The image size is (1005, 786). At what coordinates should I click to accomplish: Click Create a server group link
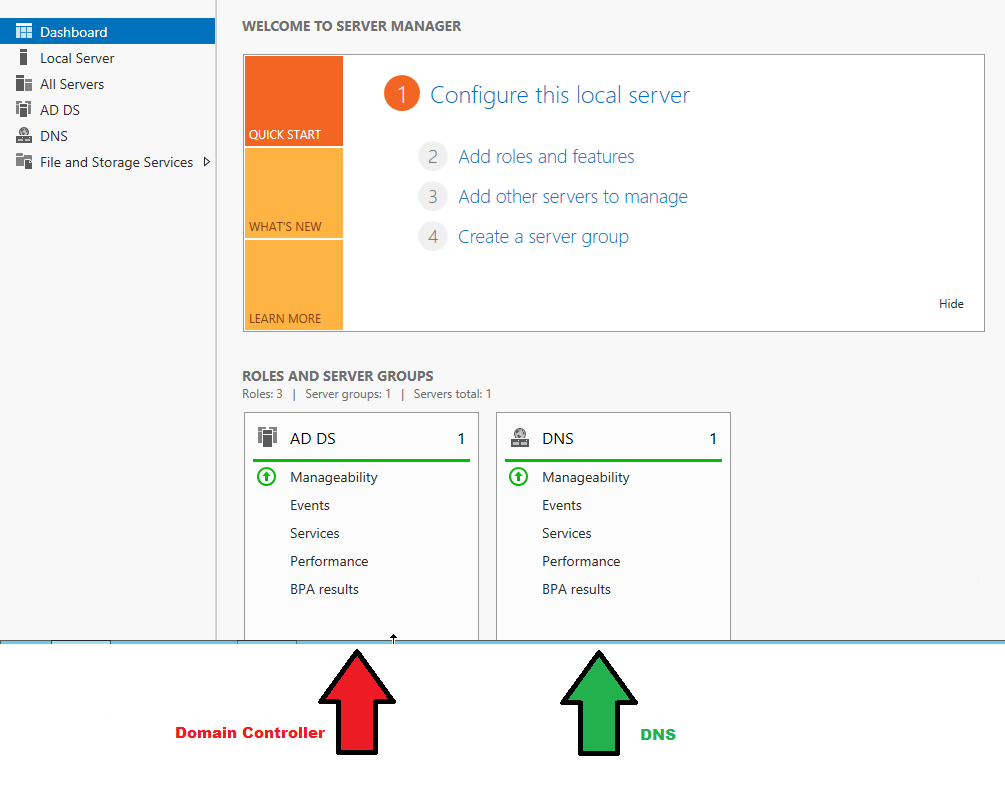[x=543, y=237]
